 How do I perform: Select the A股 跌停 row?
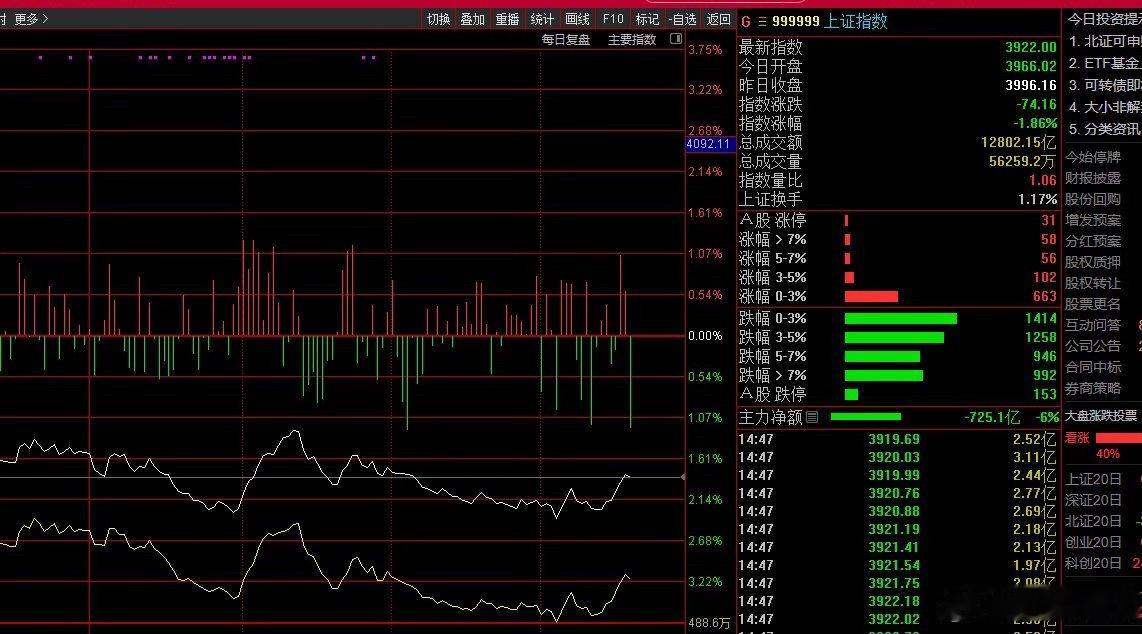pos(897,394)
